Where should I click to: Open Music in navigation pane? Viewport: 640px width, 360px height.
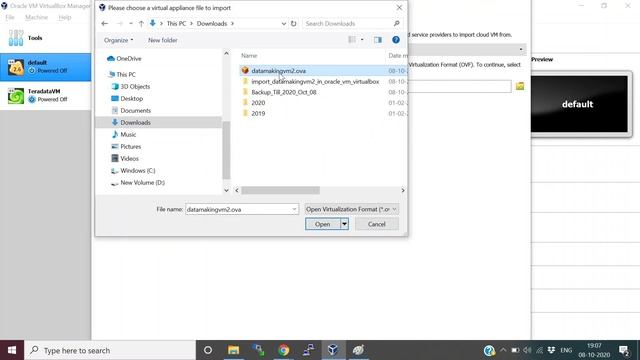pyautogui.click(x=124, y=134)
